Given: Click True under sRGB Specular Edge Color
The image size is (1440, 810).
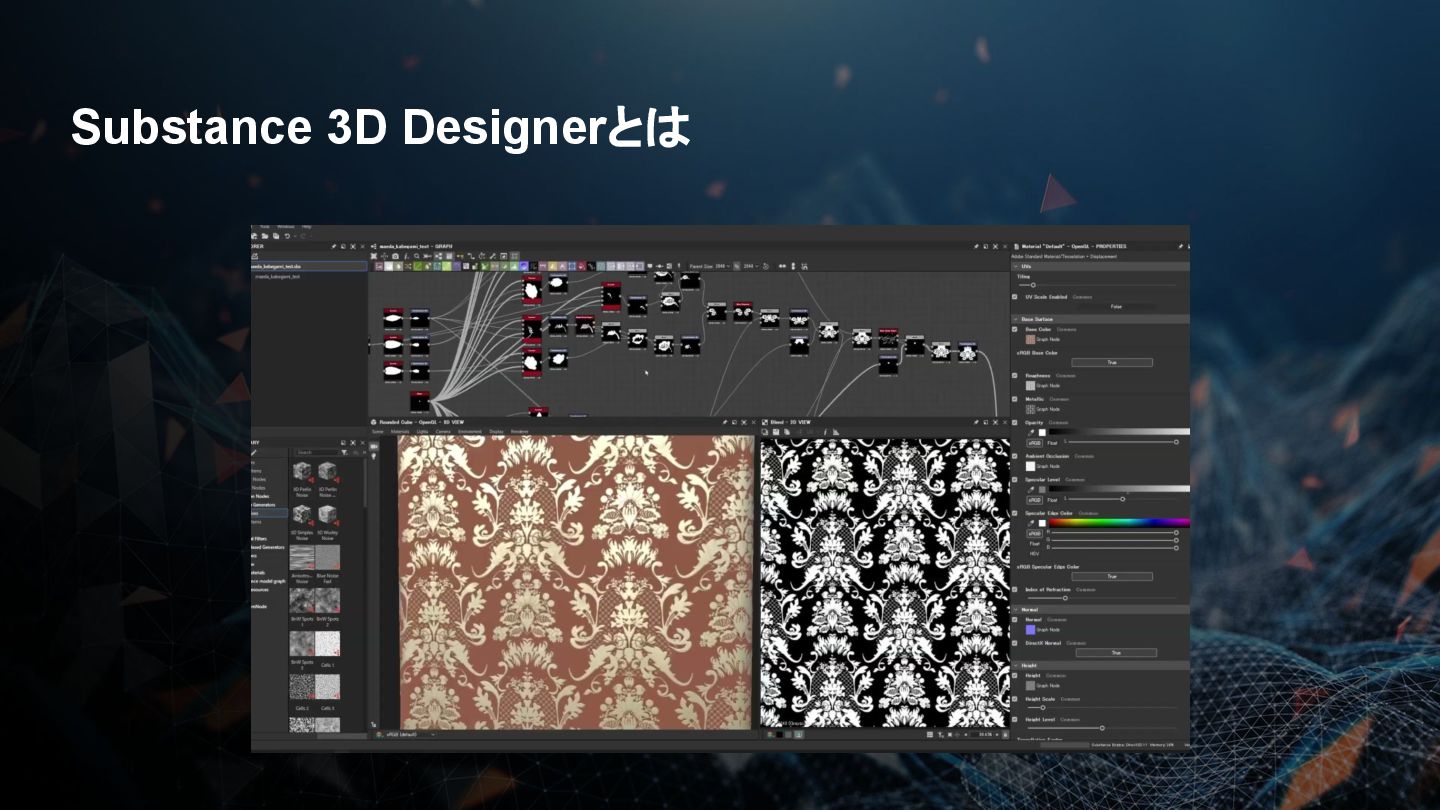Looking at the screenshot, I should point(1112,577).
